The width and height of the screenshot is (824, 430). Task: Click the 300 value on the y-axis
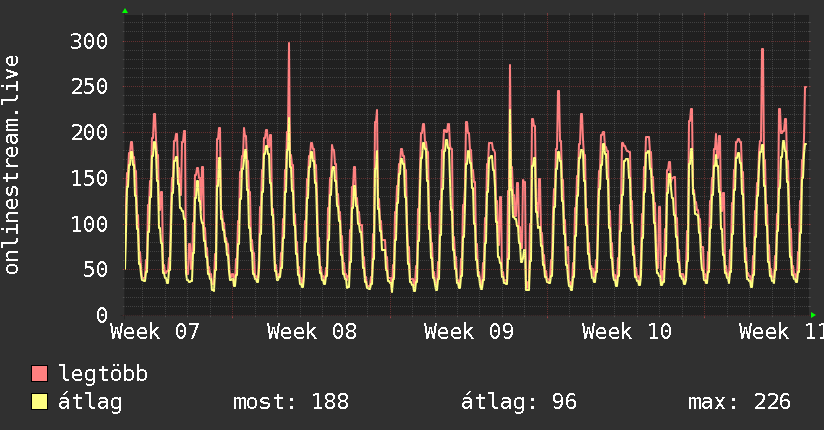tap(88, 41)
